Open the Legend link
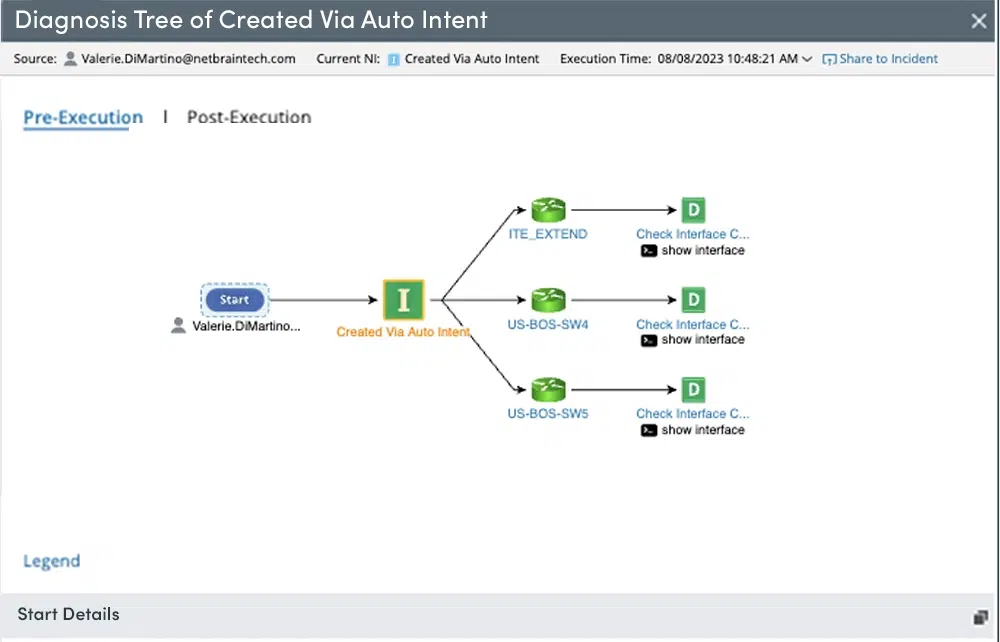This screenshot has width=1000, height=642. pyautogui.click(x=52, y=561)
